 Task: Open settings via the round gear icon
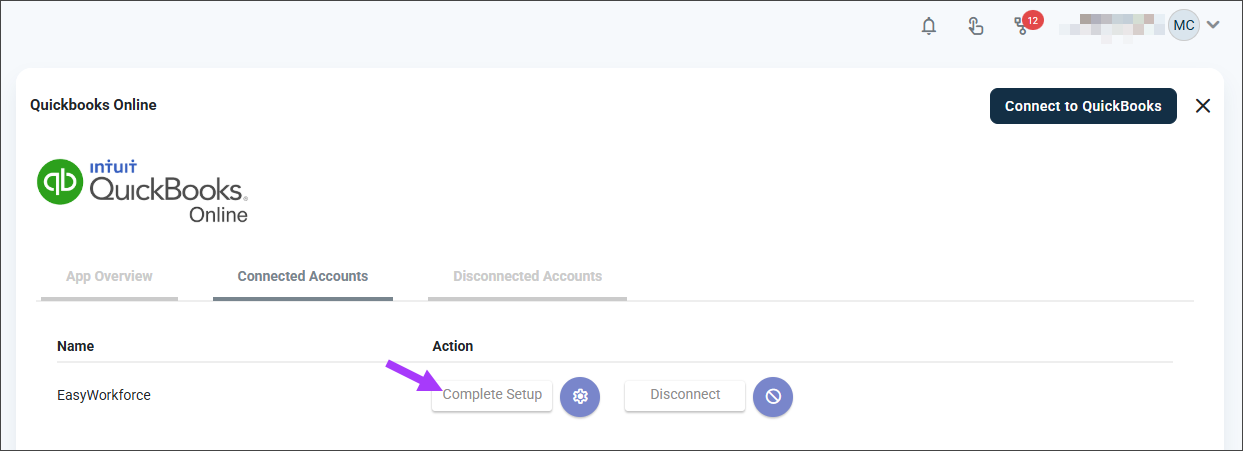pos(580,397)
